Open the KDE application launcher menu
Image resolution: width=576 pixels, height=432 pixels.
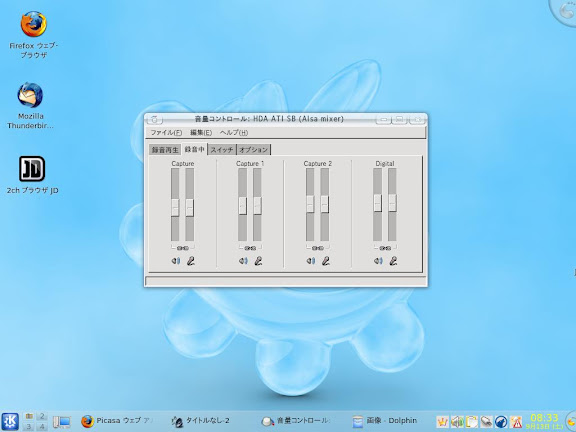pos(10,421)
